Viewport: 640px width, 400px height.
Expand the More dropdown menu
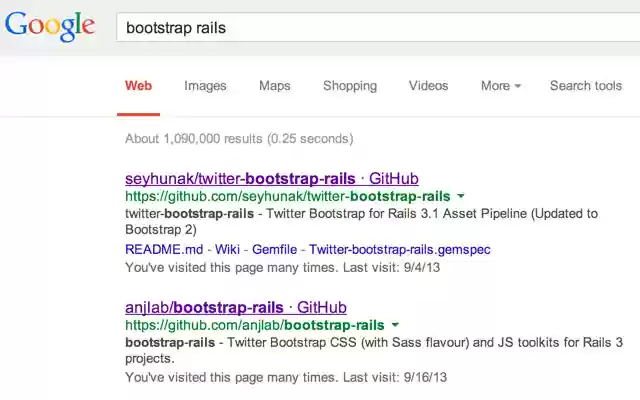tap(501, 86)
